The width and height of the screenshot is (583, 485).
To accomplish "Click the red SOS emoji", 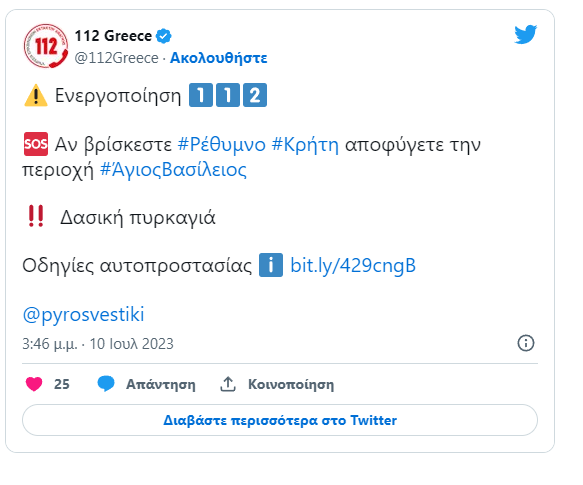I will pyautogui.click(x=36, y=144).
